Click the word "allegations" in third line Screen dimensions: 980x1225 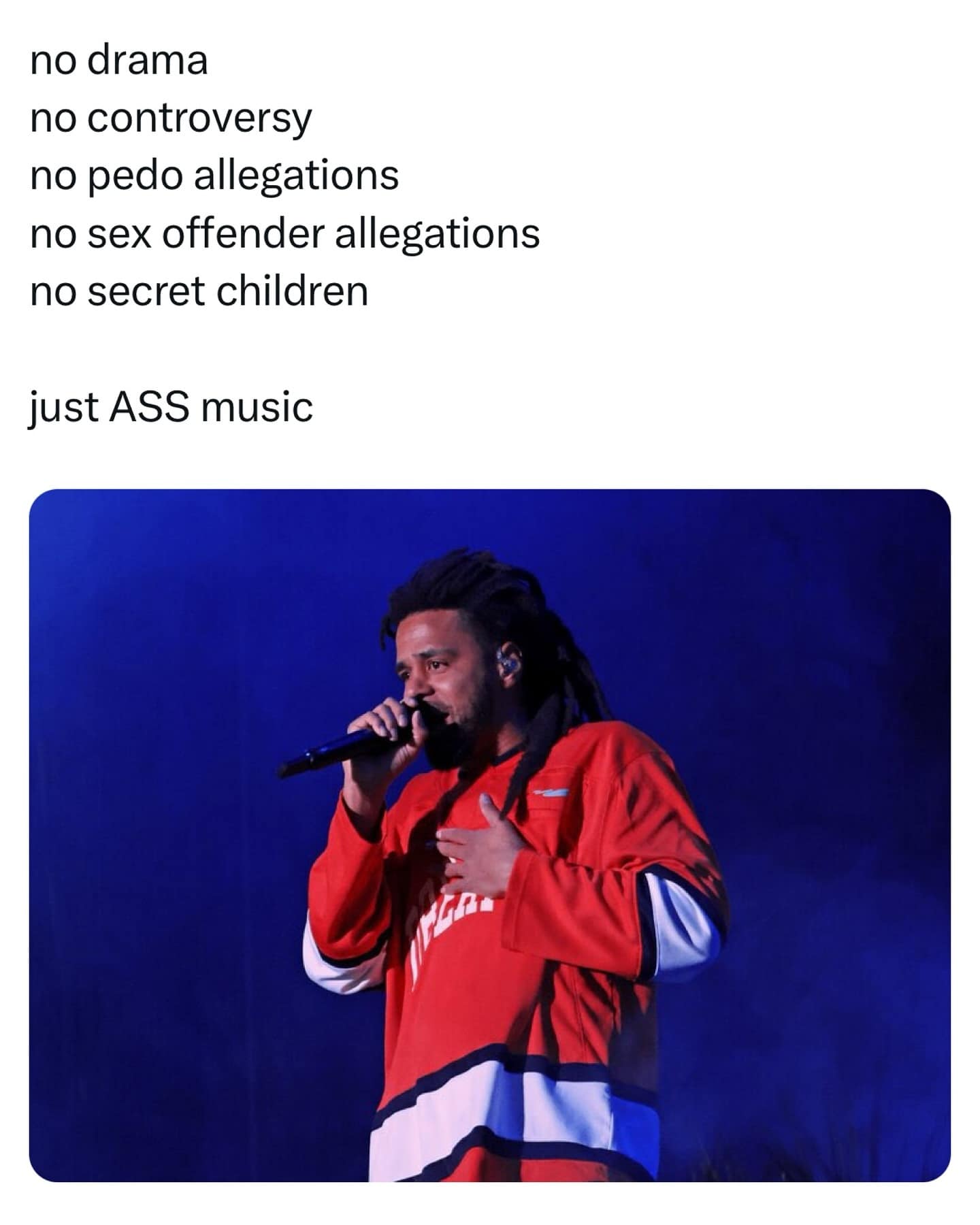click(x=297, y=176)
